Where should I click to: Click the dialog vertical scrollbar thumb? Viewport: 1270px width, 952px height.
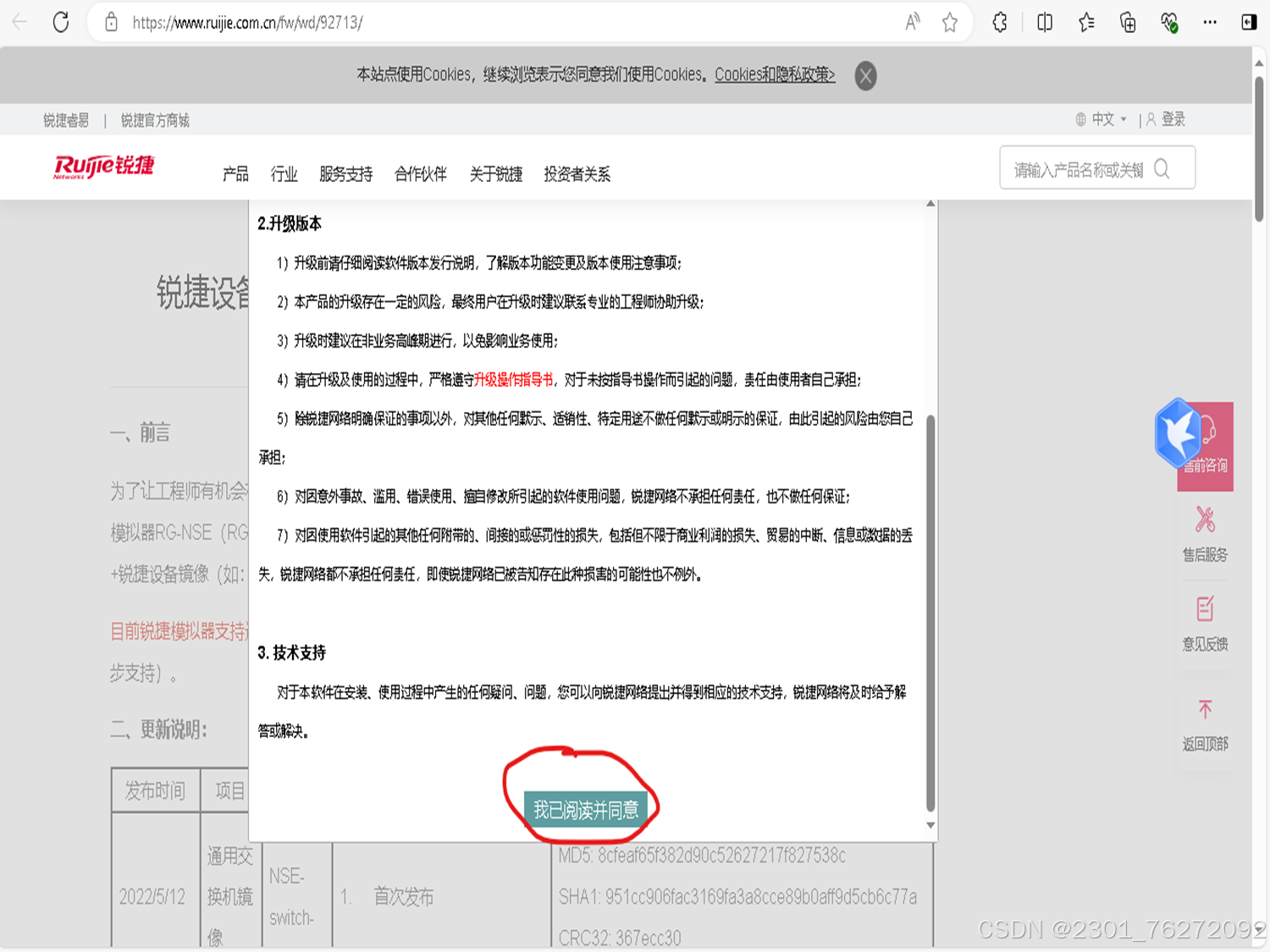click(930, 613)
